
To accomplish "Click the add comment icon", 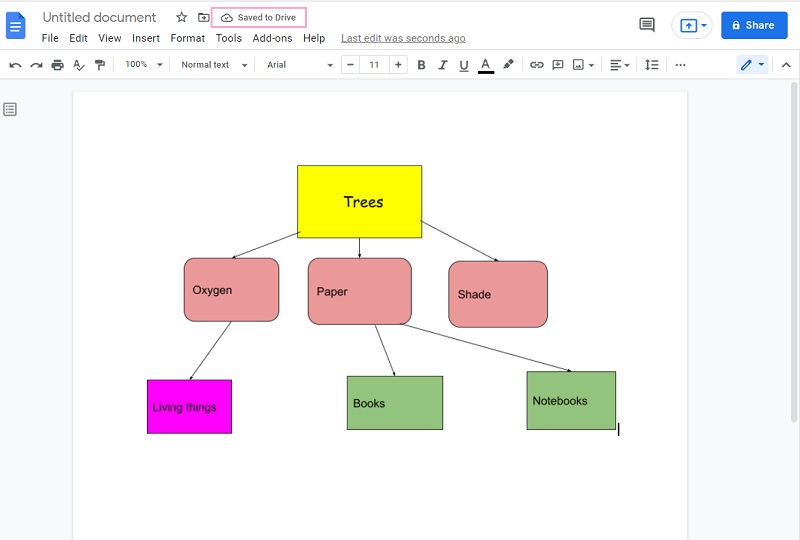I will [558, 65].
